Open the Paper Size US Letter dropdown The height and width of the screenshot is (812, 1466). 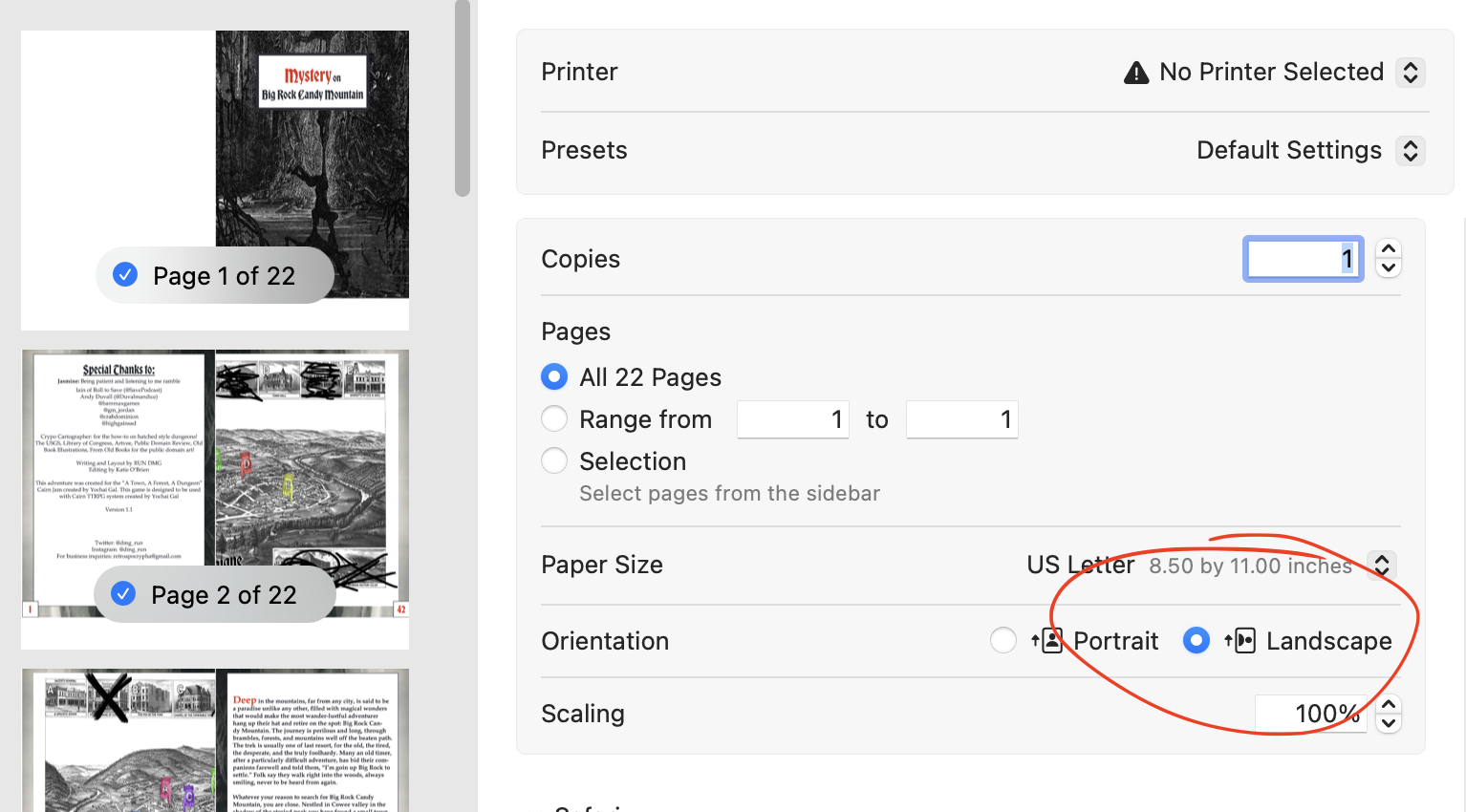pyautogui.click(x=1382, y=566)
